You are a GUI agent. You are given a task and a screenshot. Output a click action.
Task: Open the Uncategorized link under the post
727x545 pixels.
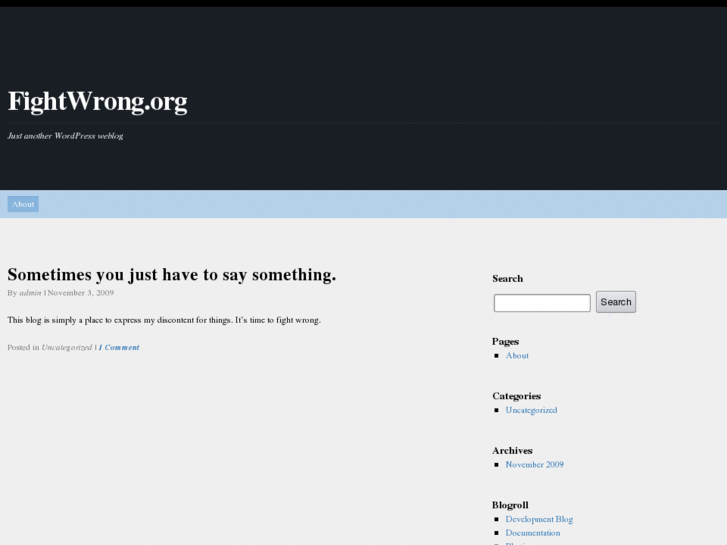[67, 347]
